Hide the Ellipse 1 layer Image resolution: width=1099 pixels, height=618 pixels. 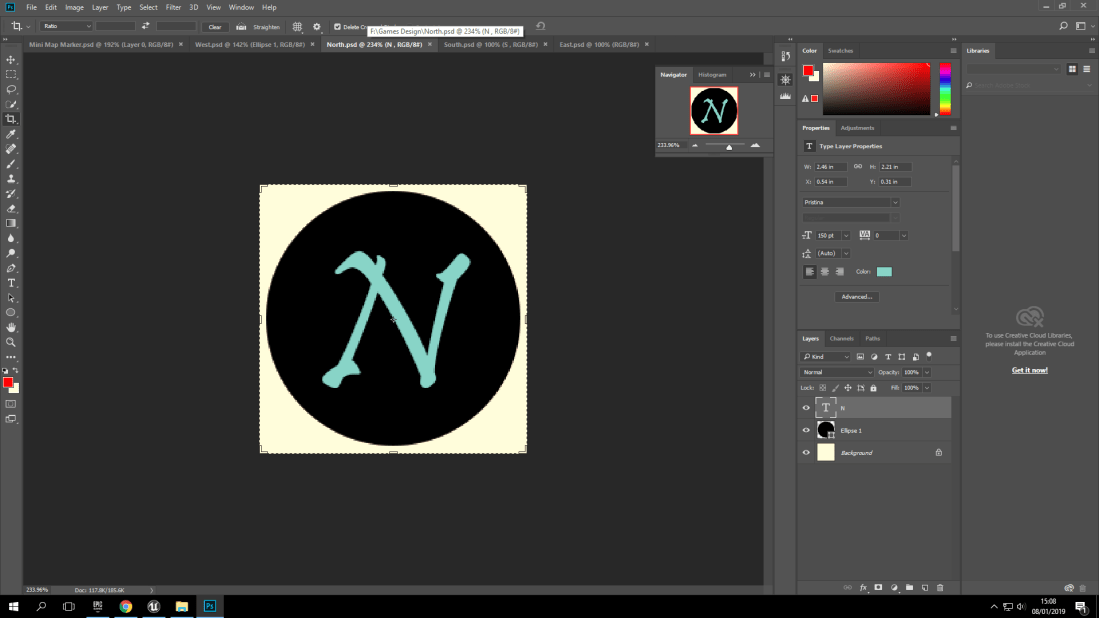click(x=806, y=430)
